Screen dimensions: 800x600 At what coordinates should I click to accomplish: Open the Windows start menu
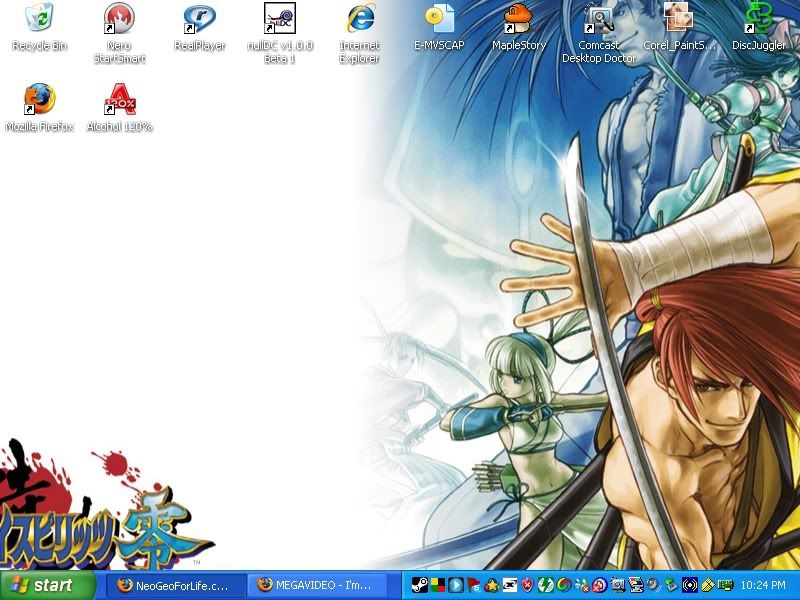pyautogui.click(x=47, y=585)
